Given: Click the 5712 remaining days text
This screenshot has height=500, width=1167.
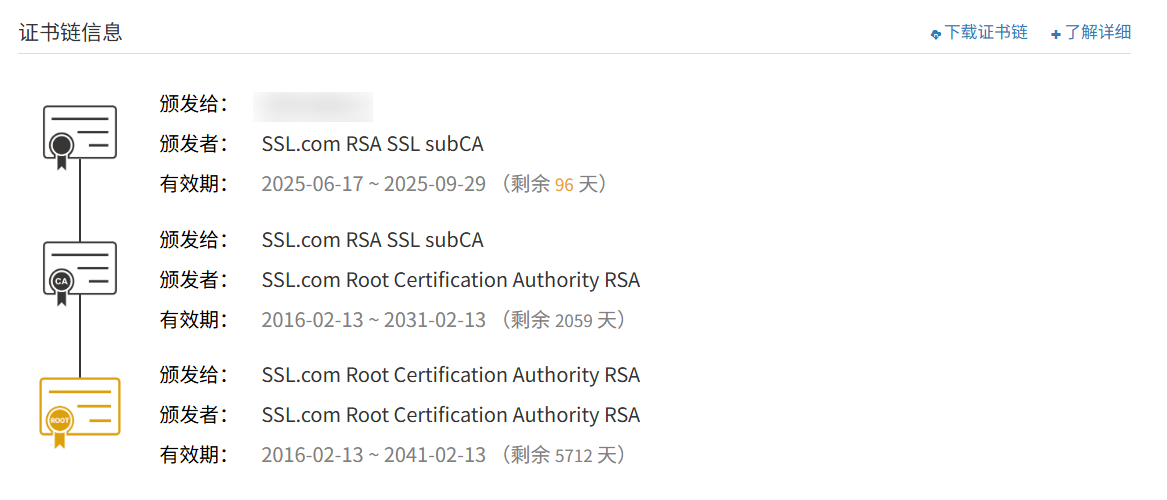Looking at the screenshot, I should 573,456.
